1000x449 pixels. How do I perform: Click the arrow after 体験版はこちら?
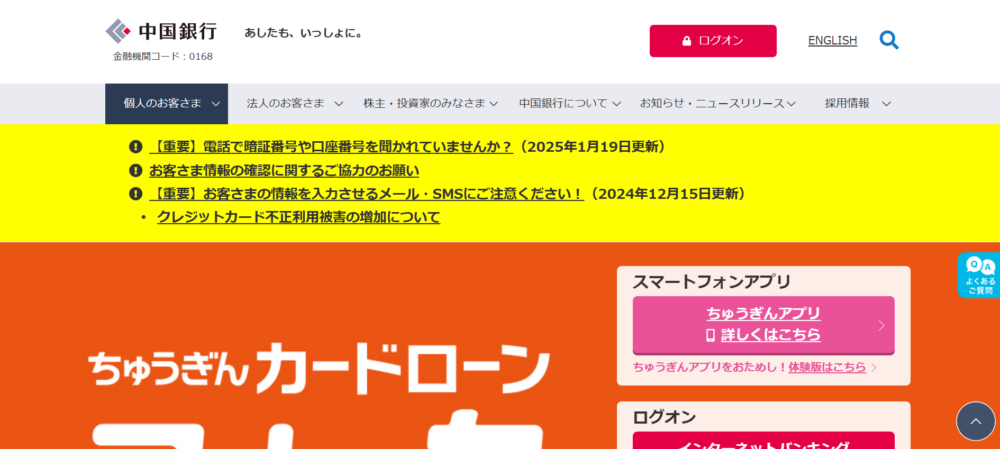(x=874, y=367)
